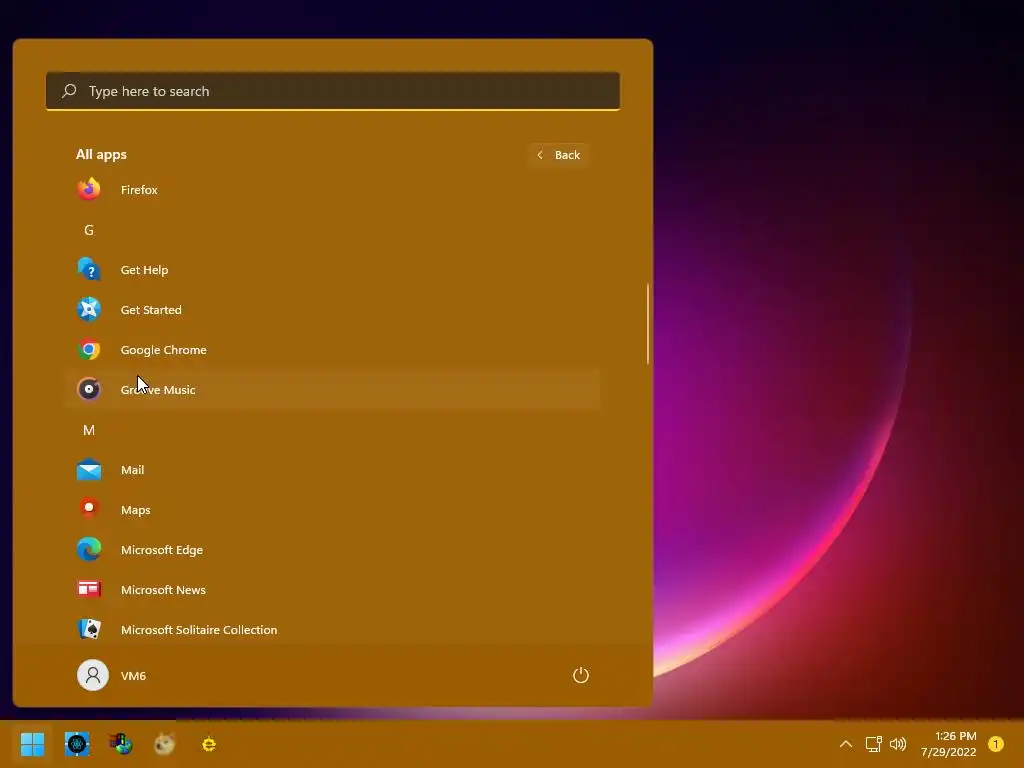
Task: Click the VM6 account name
Action: pyautogui.click(x=133, y=676)
